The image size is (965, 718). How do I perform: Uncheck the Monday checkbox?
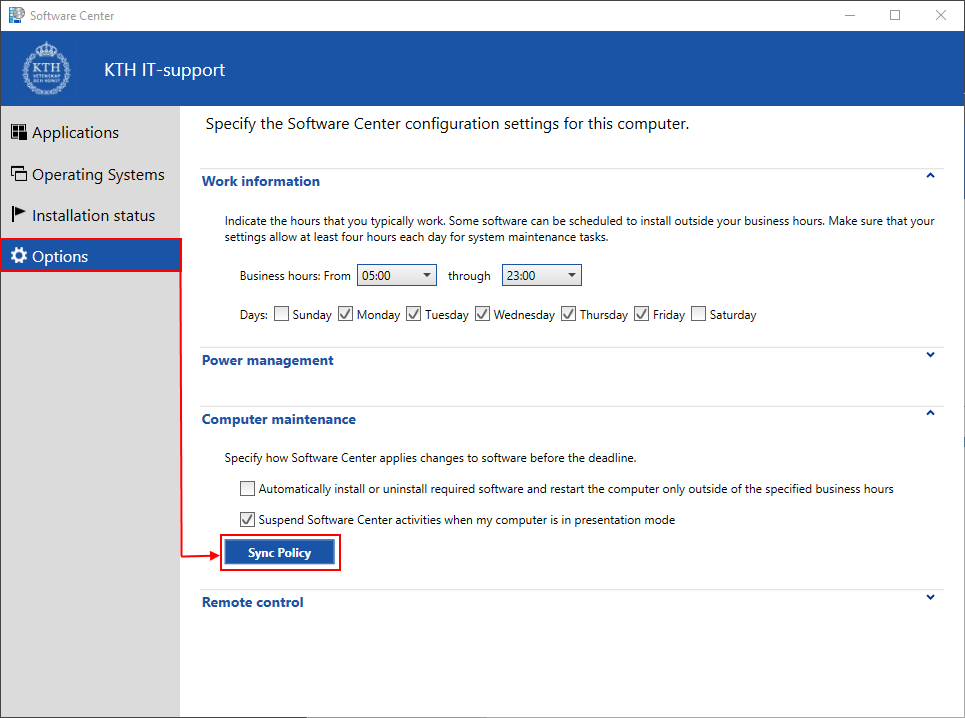(x=346, y=314)
